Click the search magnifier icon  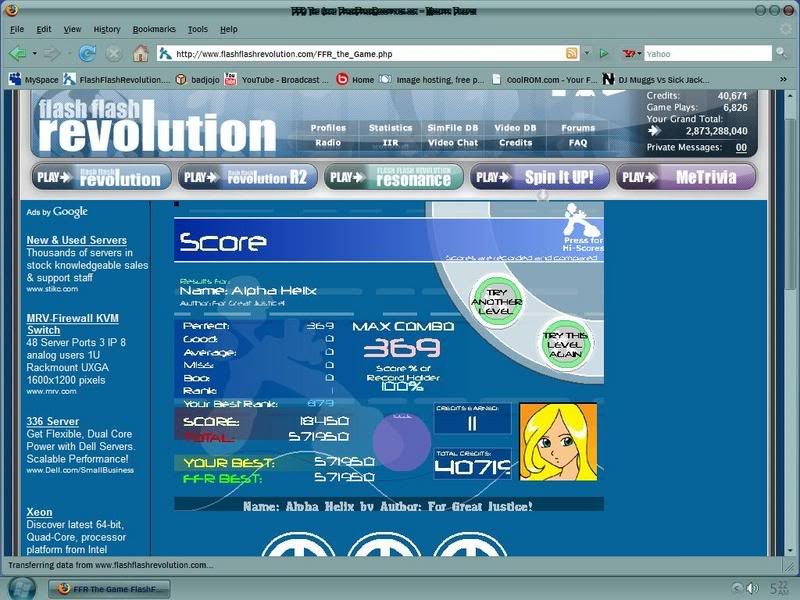781,53
